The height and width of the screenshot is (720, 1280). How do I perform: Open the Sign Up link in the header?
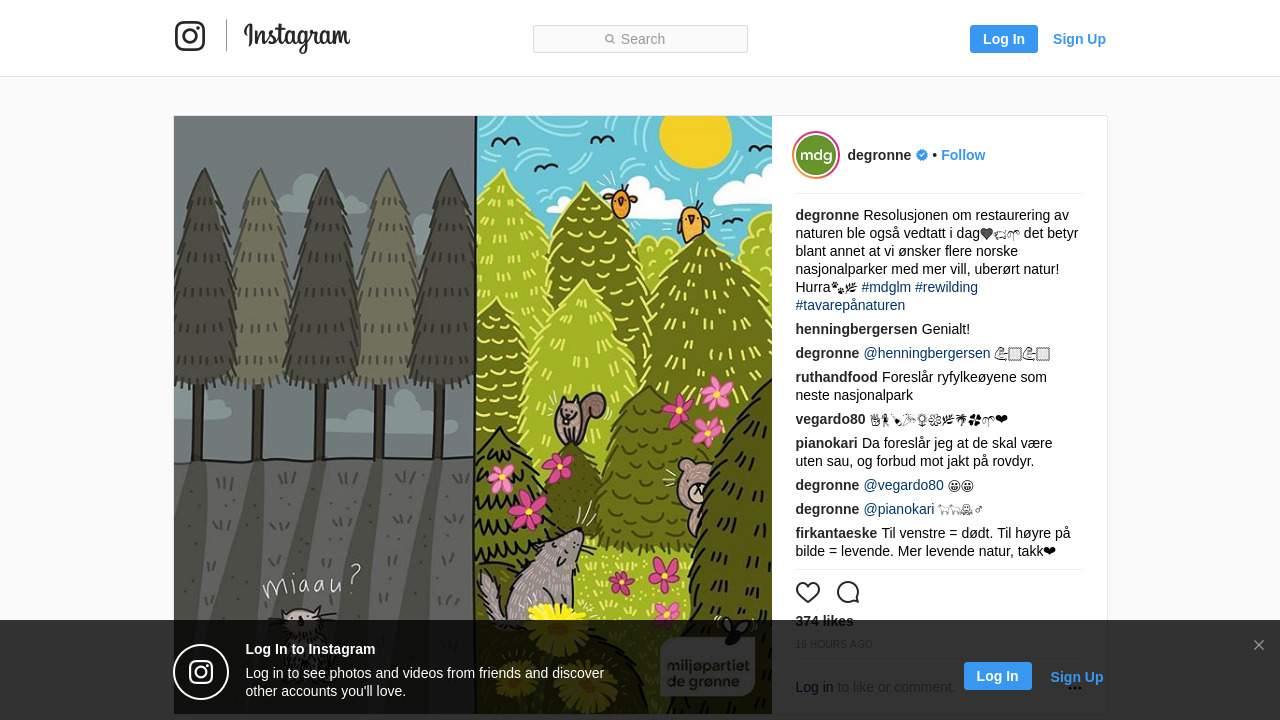point(1079,39)
